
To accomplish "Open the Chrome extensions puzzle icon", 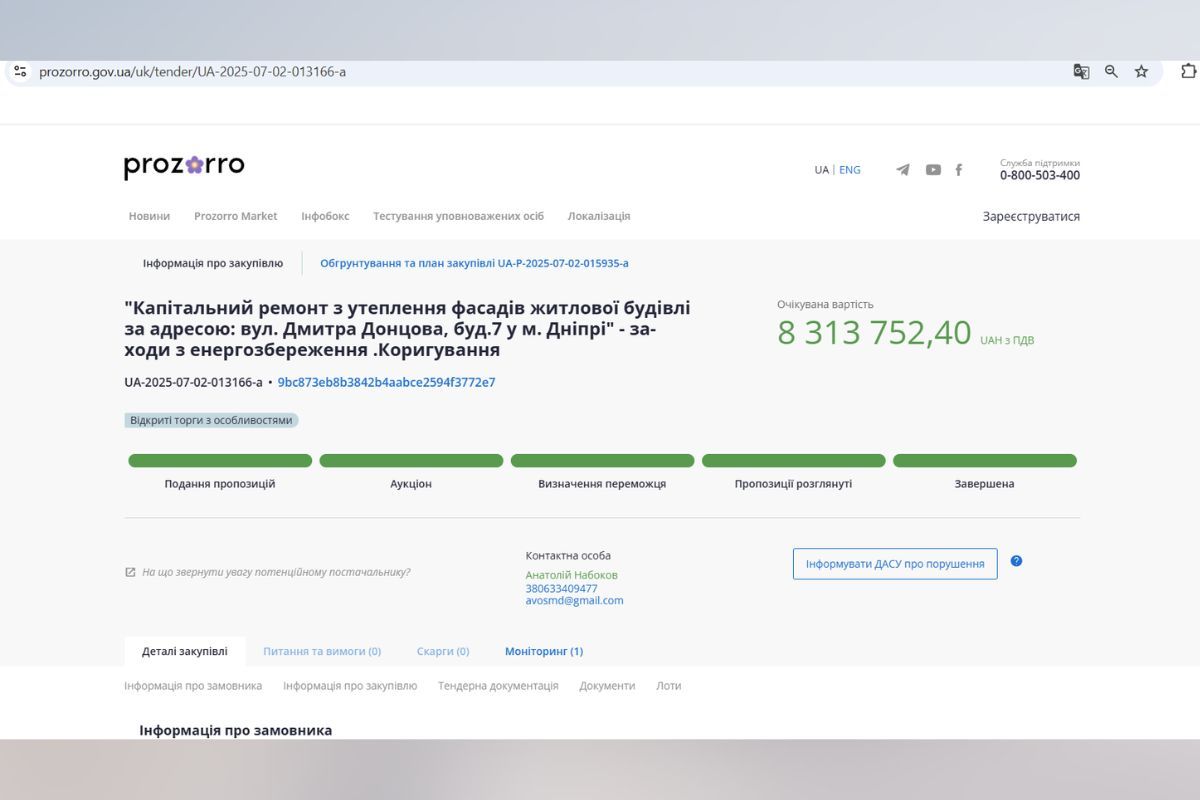I will click(1187, 72).
